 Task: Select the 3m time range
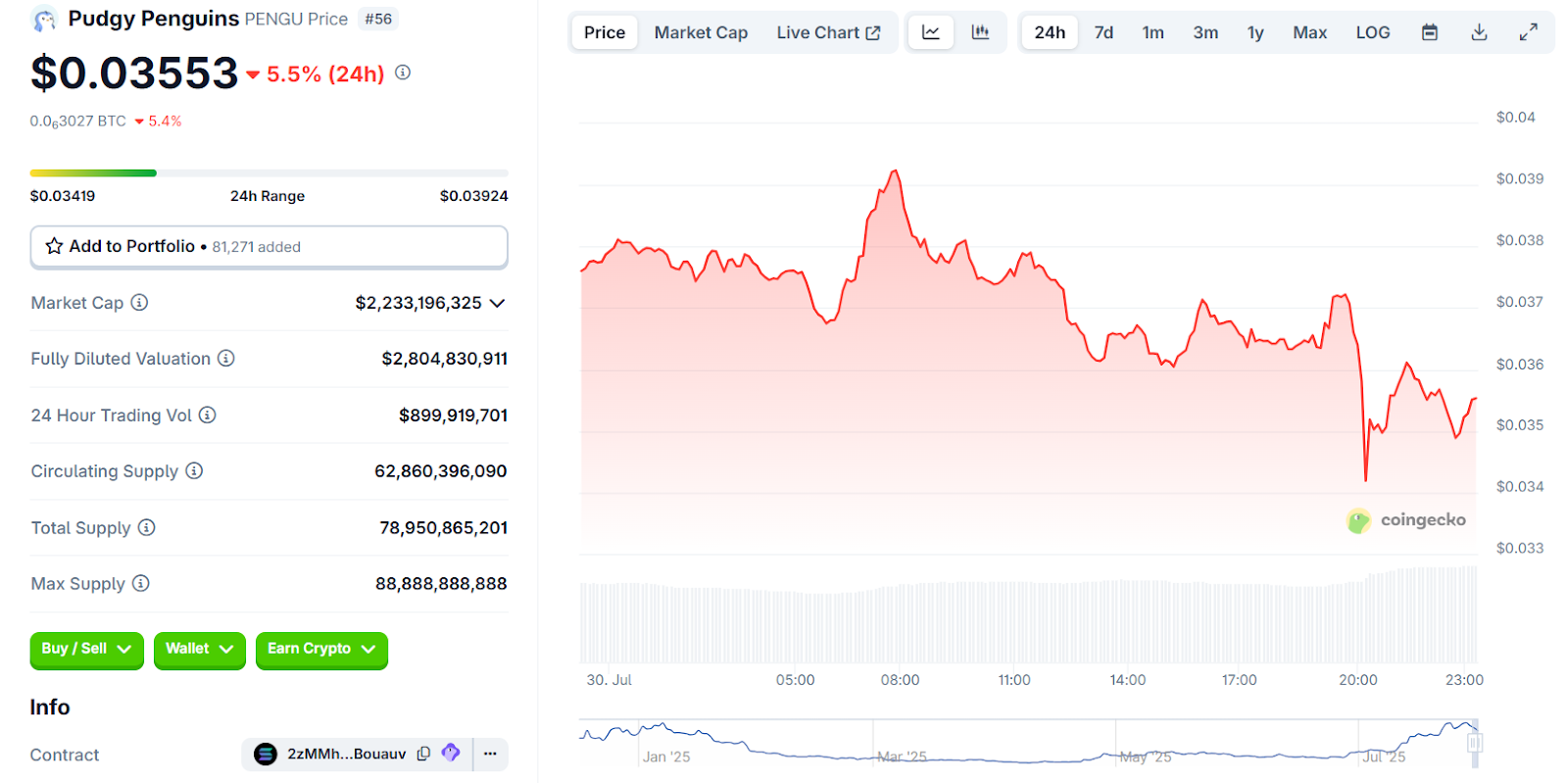(1205, 32)
